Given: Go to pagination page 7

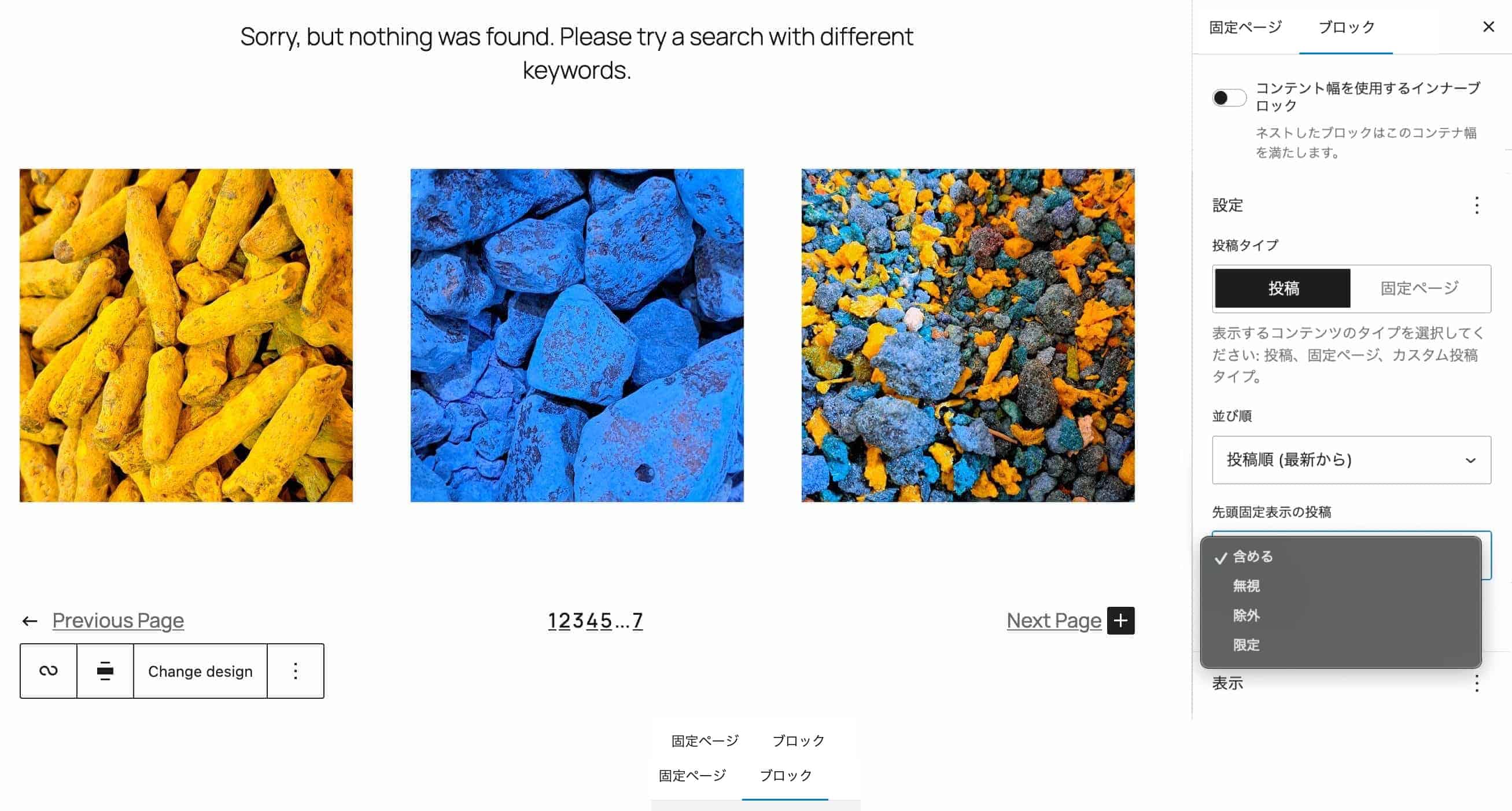Looking at the screenshot, I should tap(637, 620).
